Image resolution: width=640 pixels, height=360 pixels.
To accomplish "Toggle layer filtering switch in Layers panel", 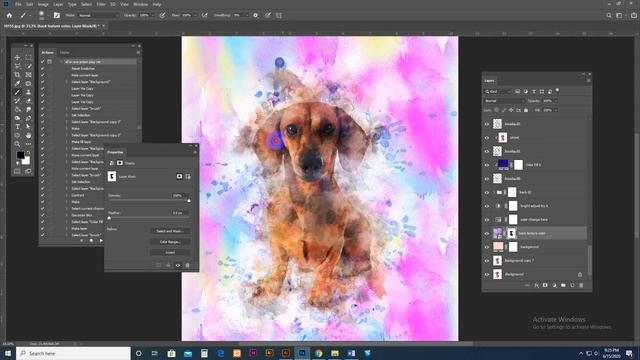I will pyautogui.click(x=558, y=91).
